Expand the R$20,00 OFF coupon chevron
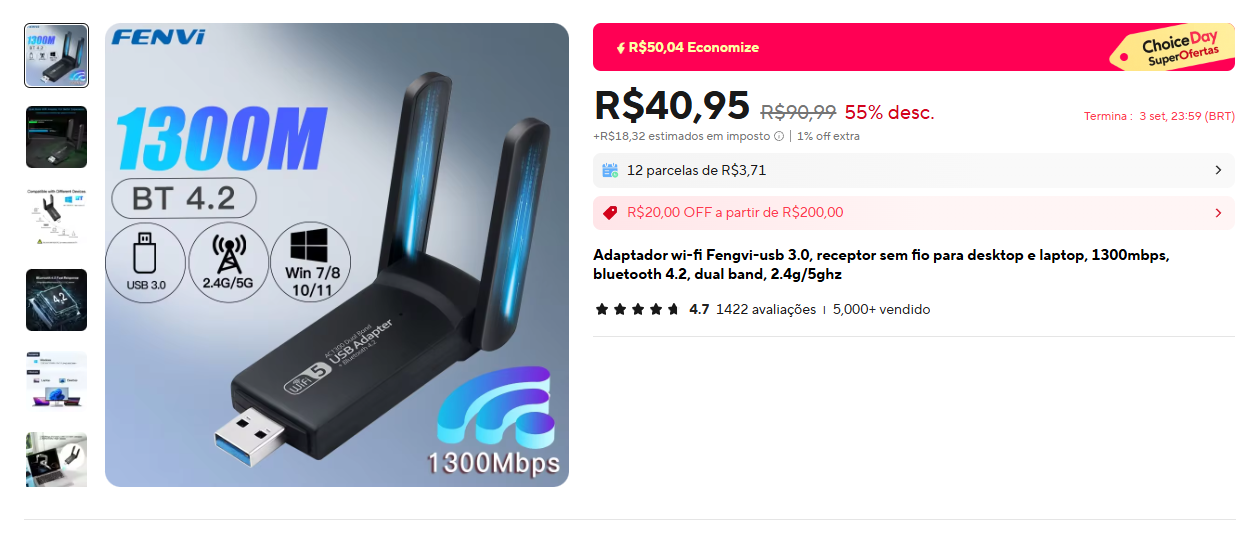This screenshot has height=560, width=1244. pyautogui.click(x=1218, y=212)
